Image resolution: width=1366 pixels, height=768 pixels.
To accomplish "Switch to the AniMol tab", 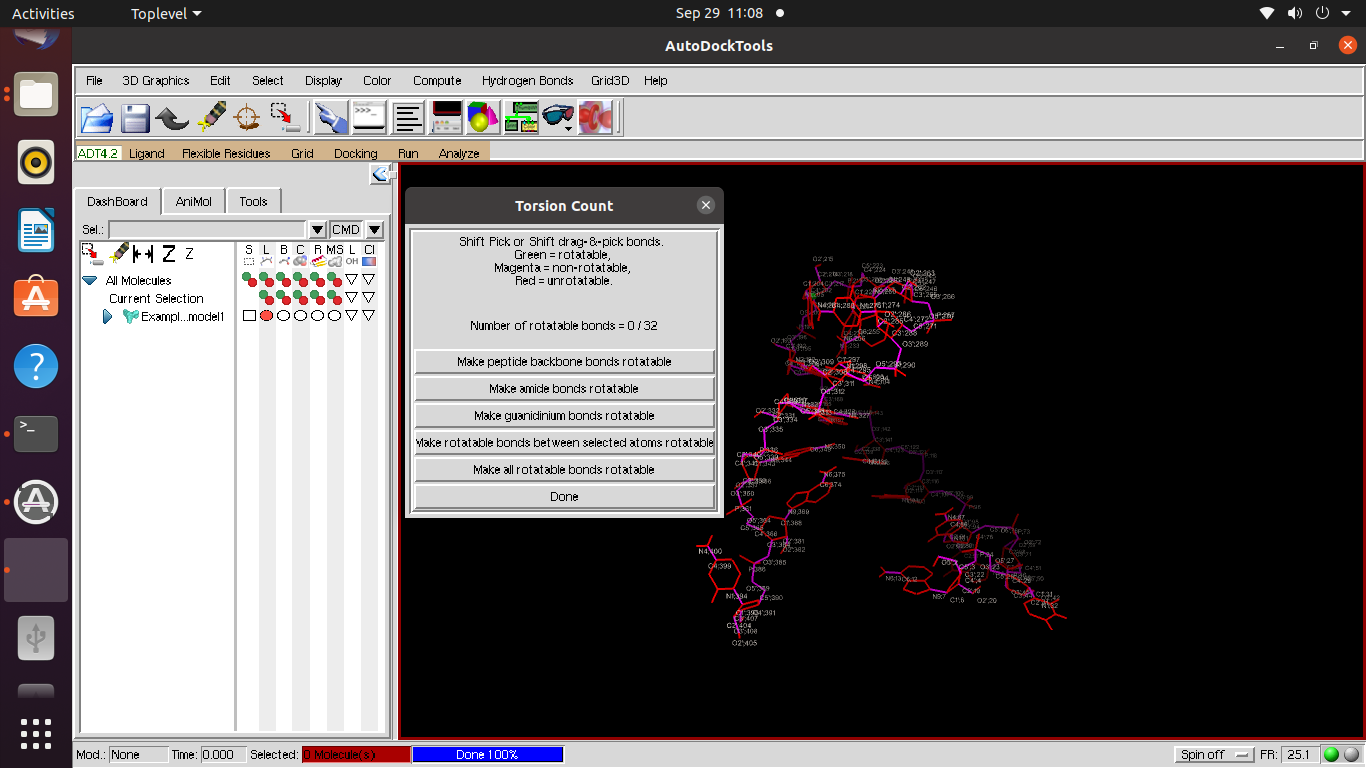I will [x=194, y=201].
